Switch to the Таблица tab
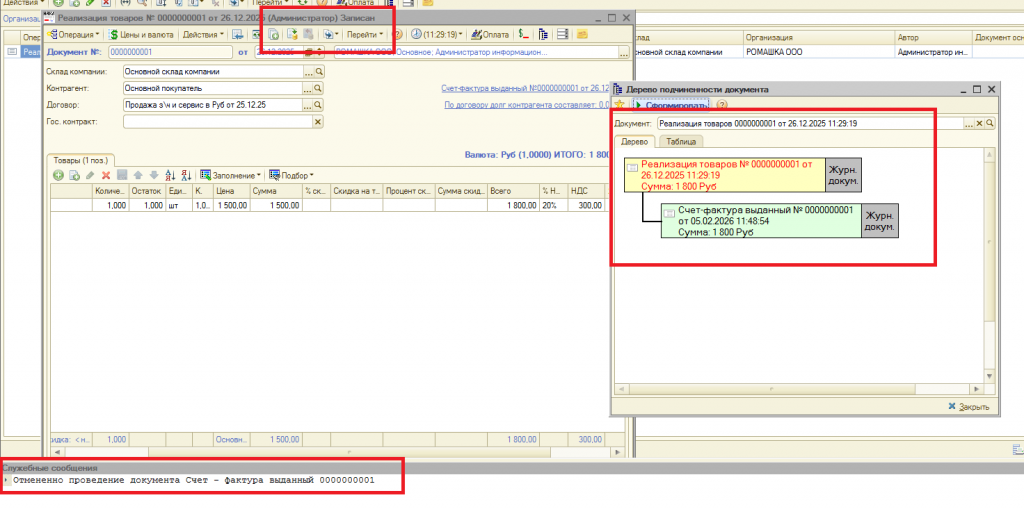The width and height of the screenshot is (1024, 509). [x=680, y=141]
